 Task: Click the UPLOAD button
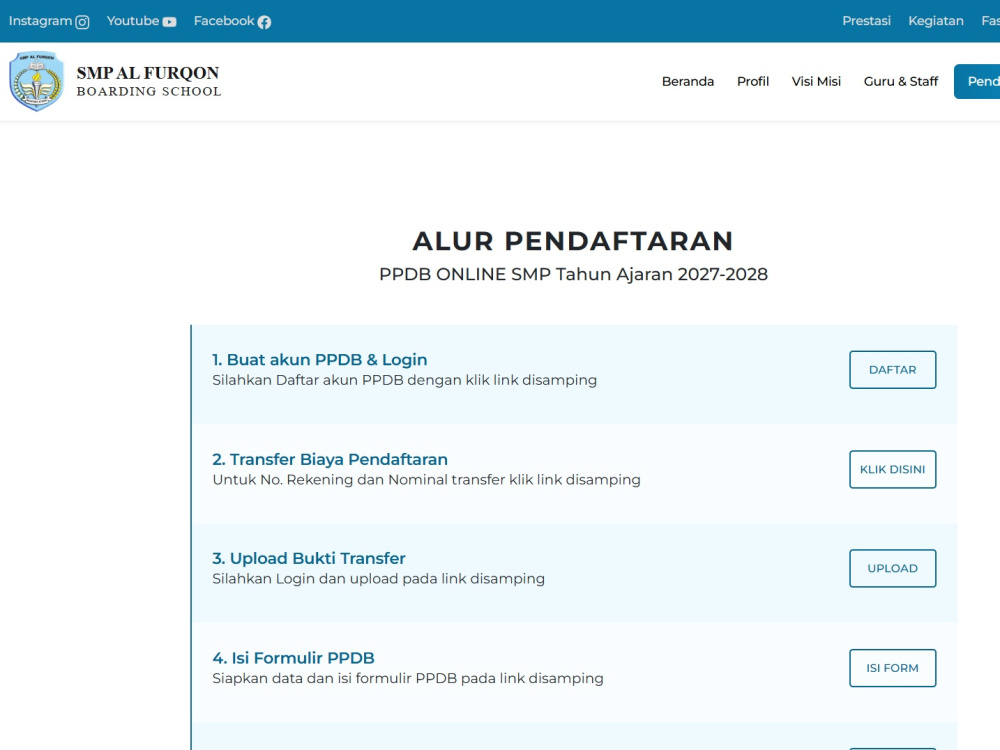point(892,568)
